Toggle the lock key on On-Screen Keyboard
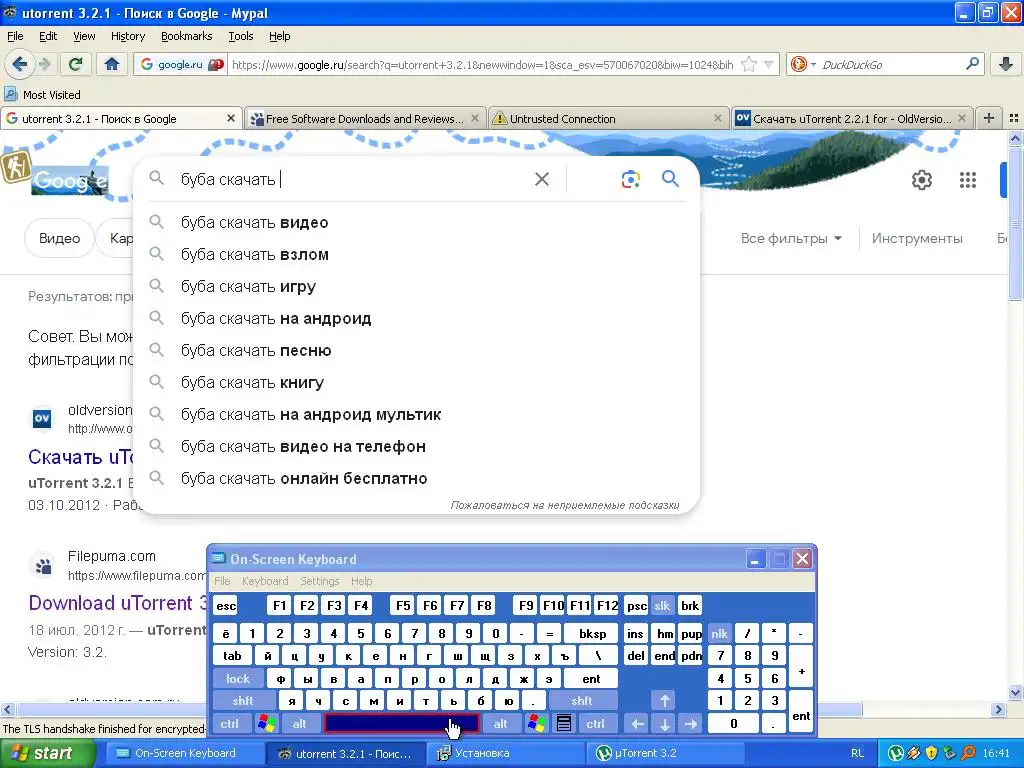 (x=238, y=679)
